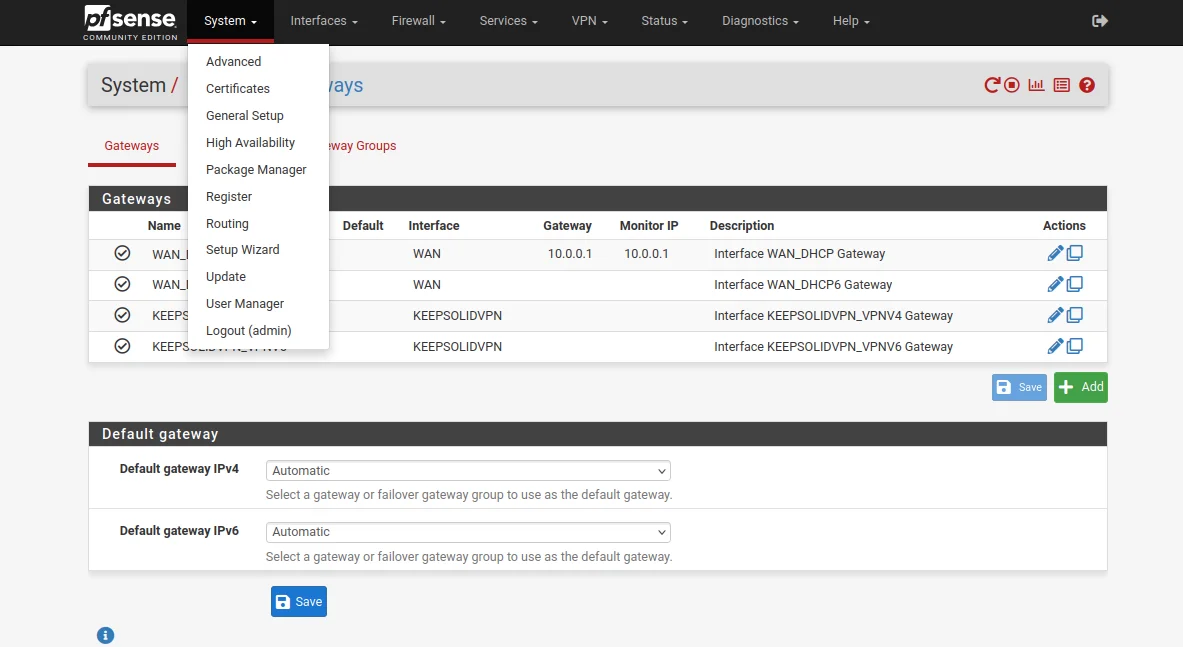Screen dimensions: 1183x647
Task: Choose User Manager in System menu
Action: pos(245,304)
